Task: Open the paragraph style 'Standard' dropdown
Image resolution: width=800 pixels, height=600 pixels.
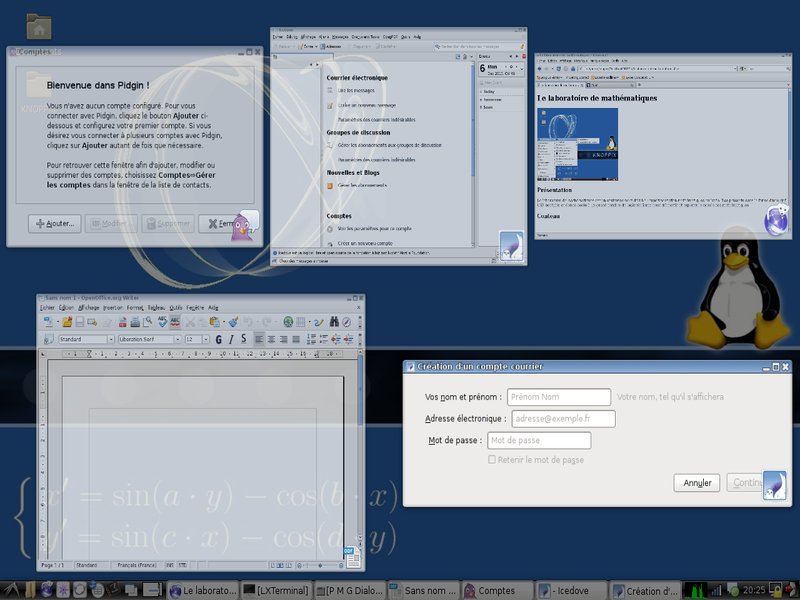Action: (111, 340)
